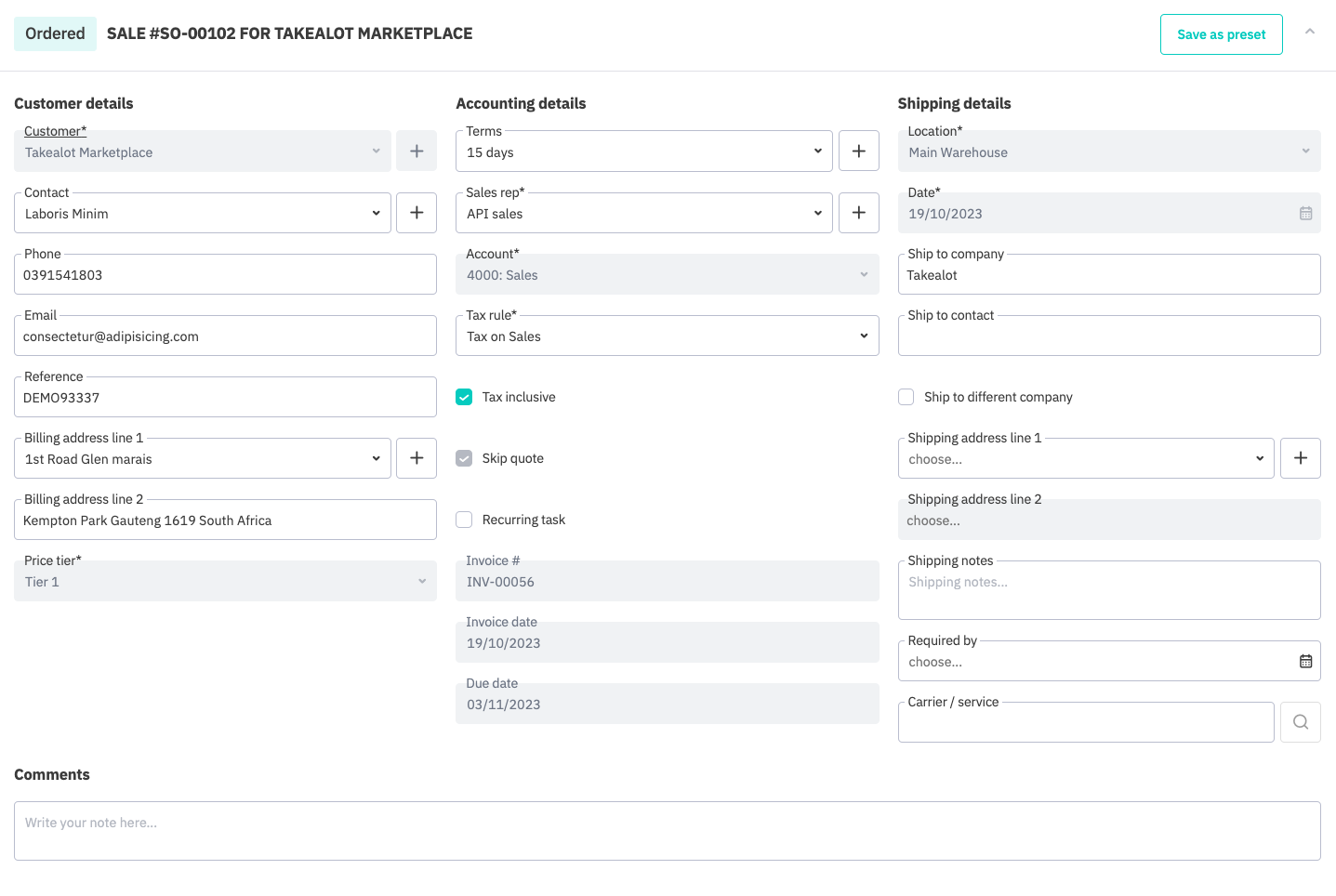Open the Contact dropdown Laboris Minim
This screenshot has width=1336, height=896.
tap(202, 213)
